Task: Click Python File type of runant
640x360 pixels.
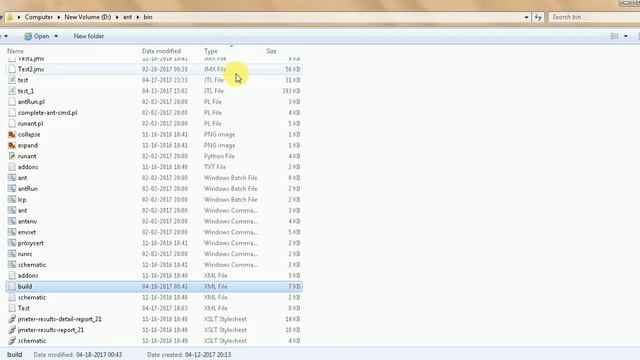Action: pos(219,156)
